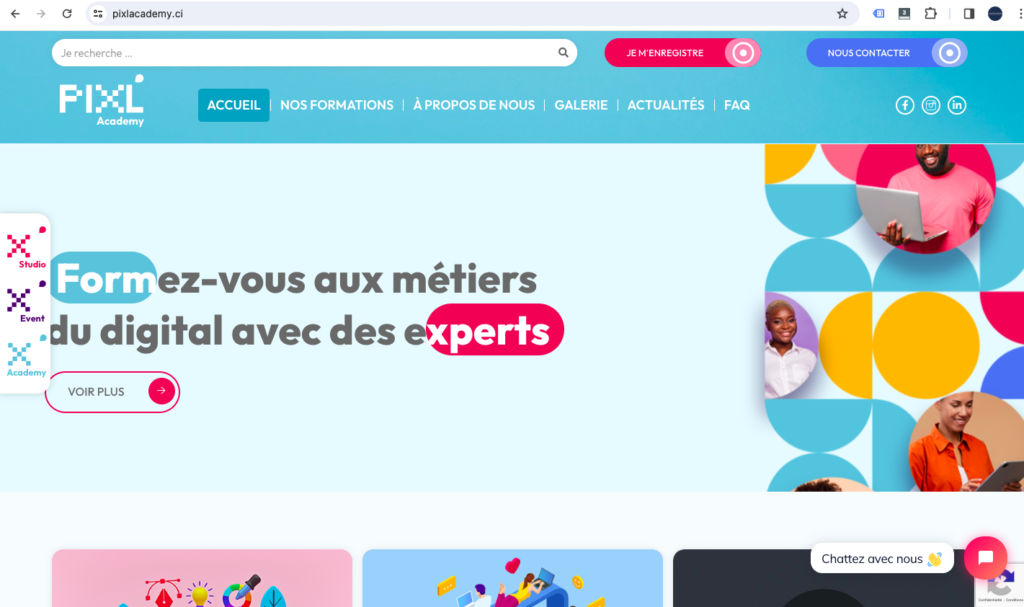
Task: Click the Nous contacter button
Action: (887, 53)
